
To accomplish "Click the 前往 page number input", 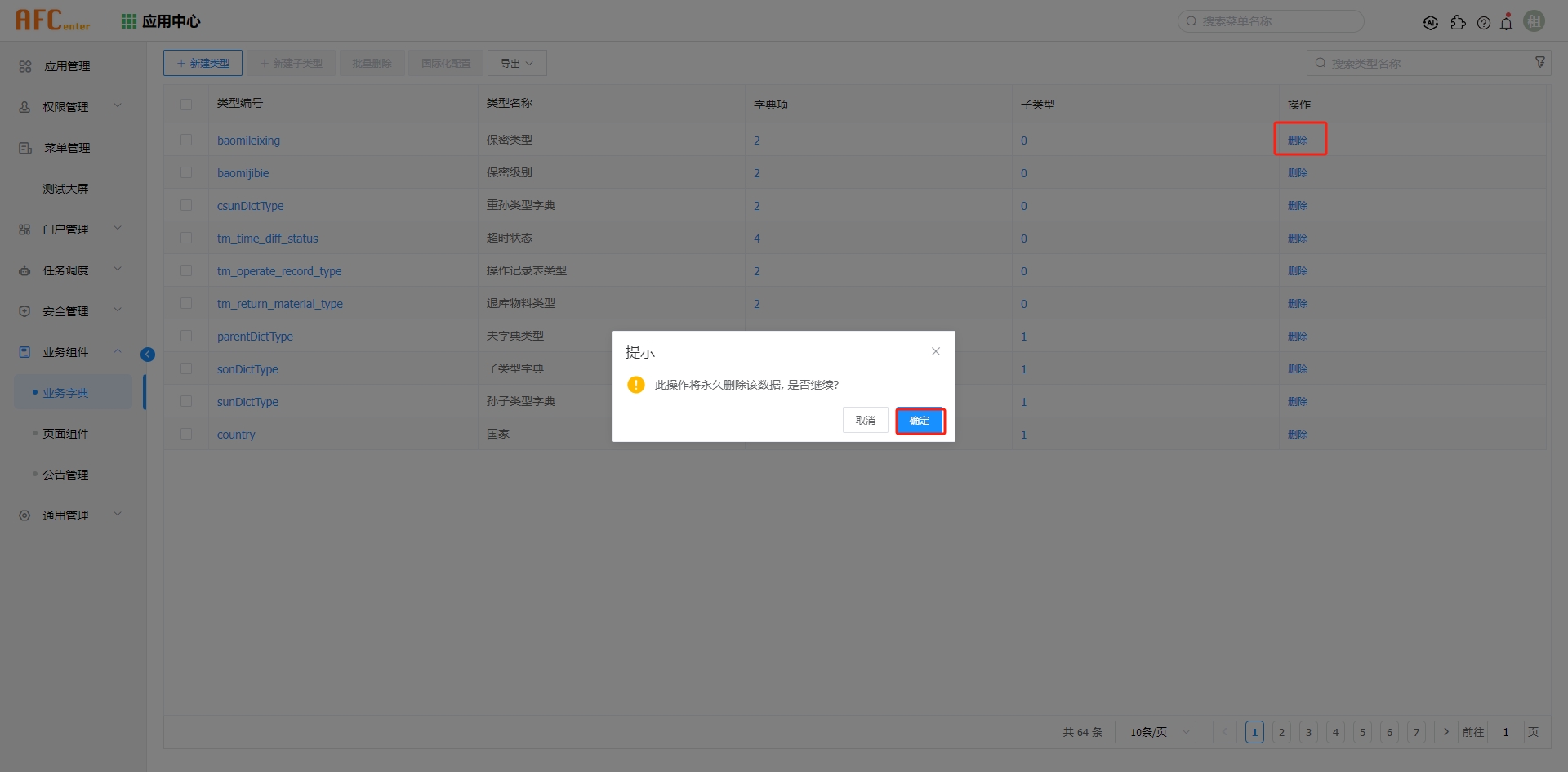I will (1506, 732).
